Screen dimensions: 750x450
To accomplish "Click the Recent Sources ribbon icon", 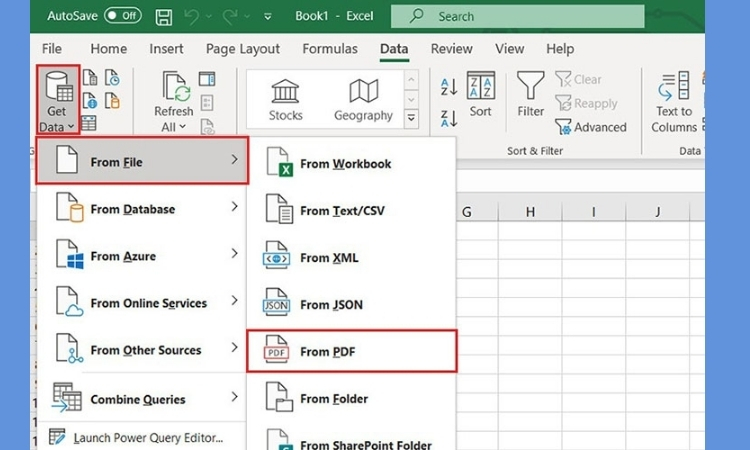I will 112,77.
